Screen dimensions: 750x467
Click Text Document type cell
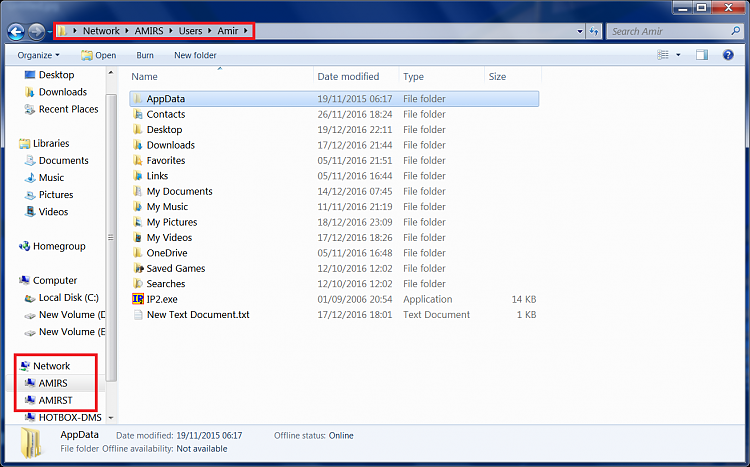pyautogui.click(x=436, y=315)
